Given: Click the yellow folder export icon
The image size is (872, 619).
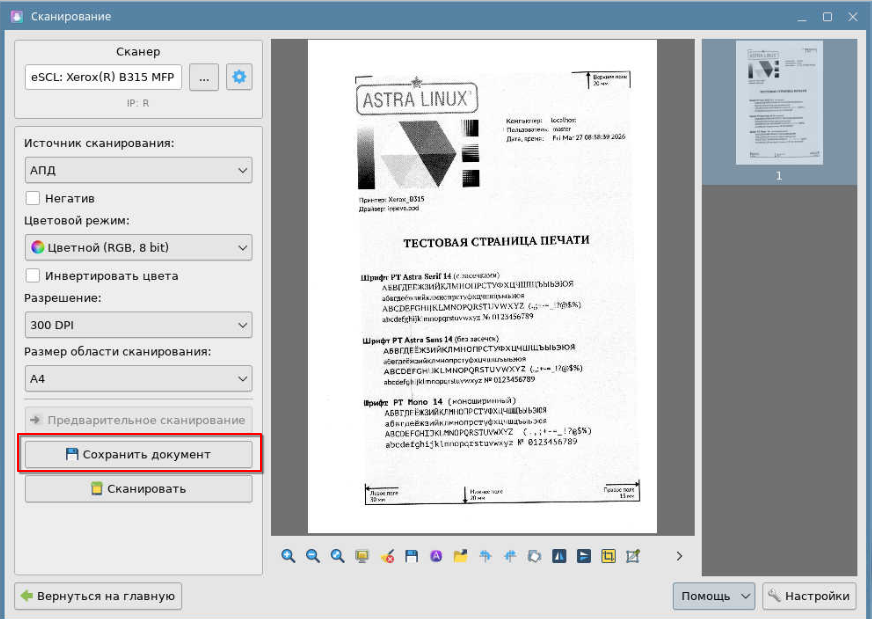Looking at the screenshot, I should (x=461, y=556).
